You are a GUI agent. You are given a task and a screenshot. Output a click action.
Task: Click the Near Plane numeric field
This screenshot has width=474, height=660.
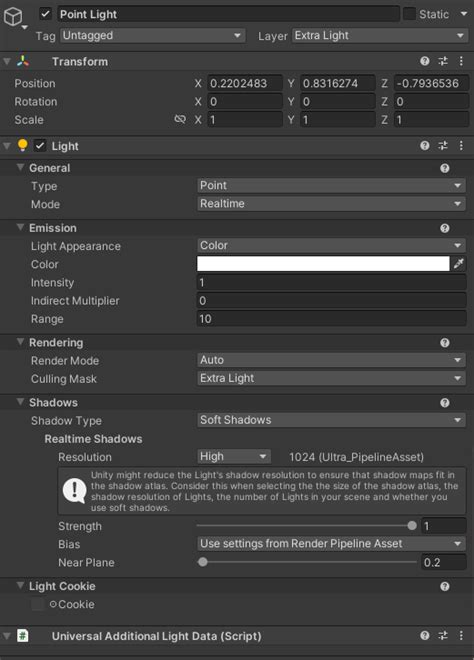click(x=444, y=562)
